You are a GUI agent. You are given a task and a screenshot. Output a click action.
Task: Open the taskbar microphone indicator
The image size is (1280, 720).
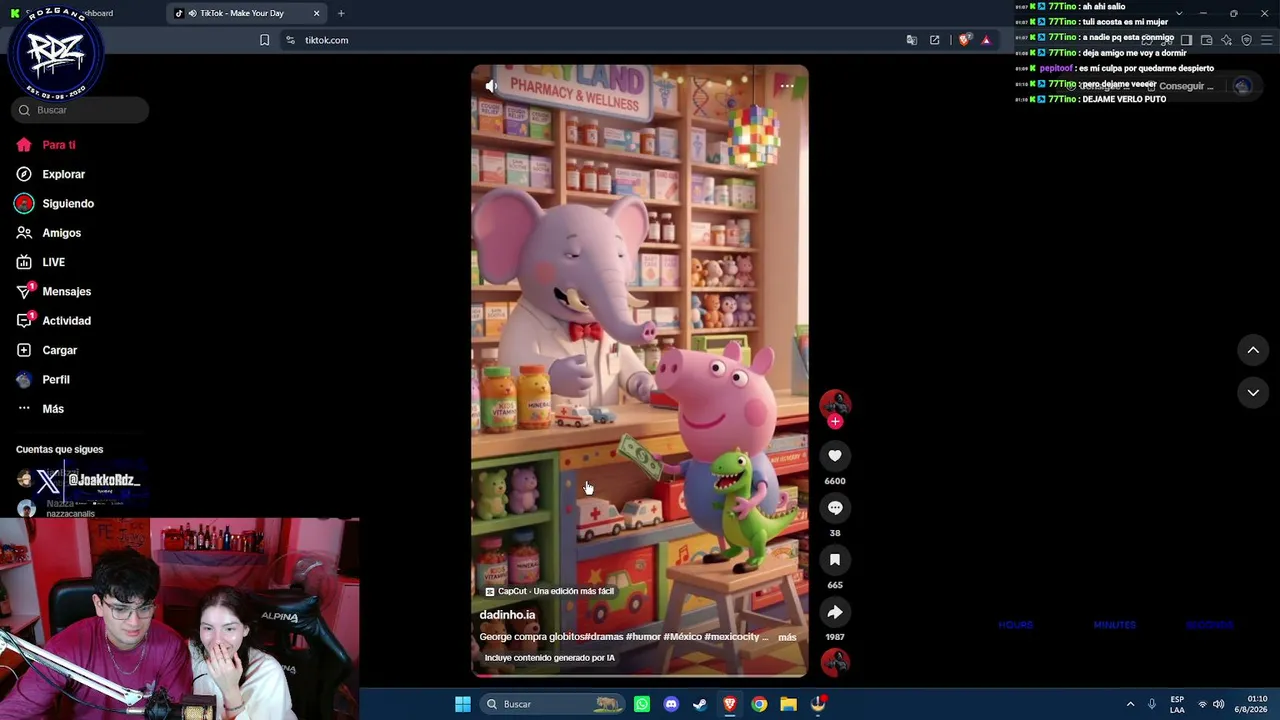pyautogui.click(x=1152, y=704)
